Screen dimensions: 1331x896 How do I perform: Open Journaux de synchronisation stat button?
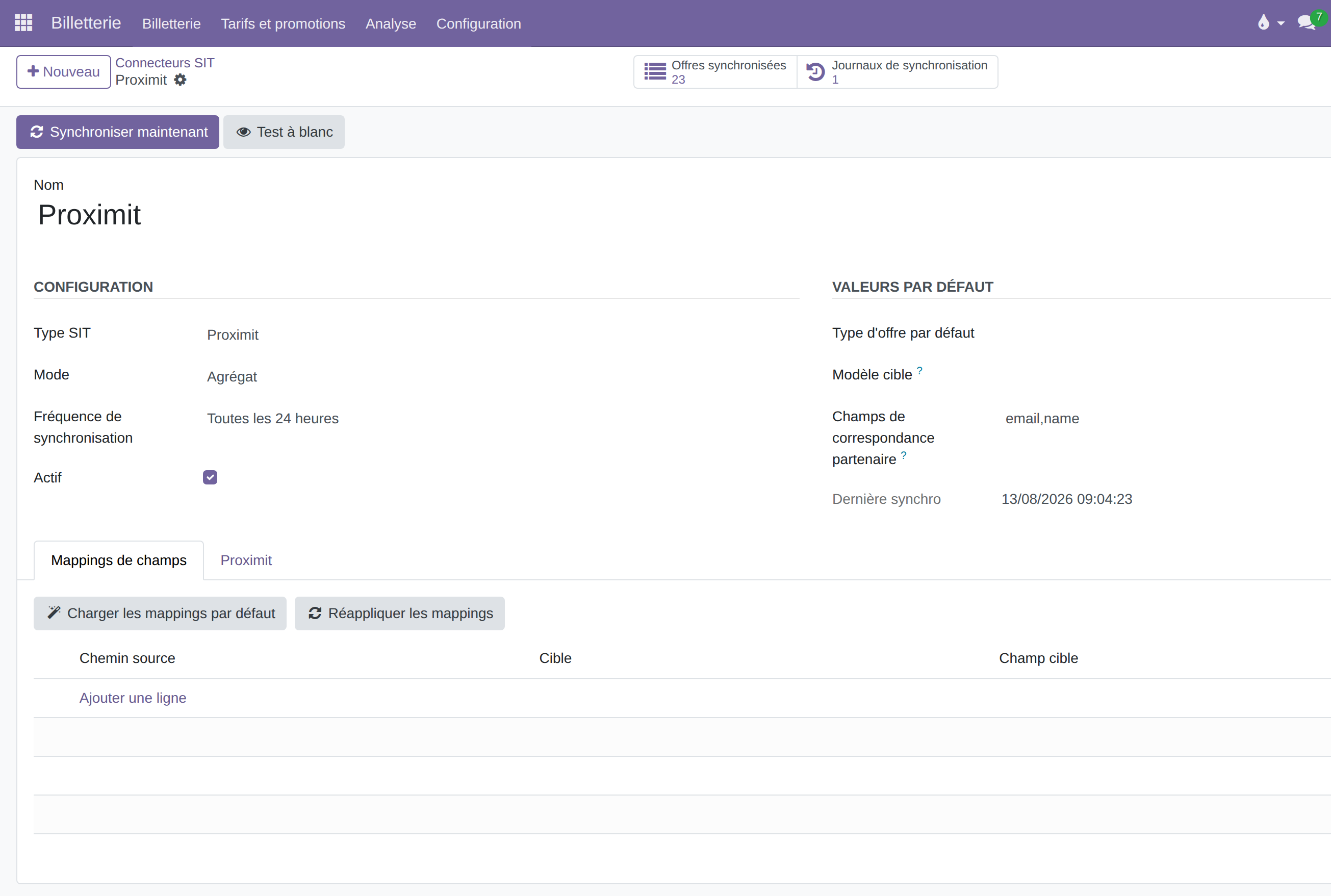897,72
